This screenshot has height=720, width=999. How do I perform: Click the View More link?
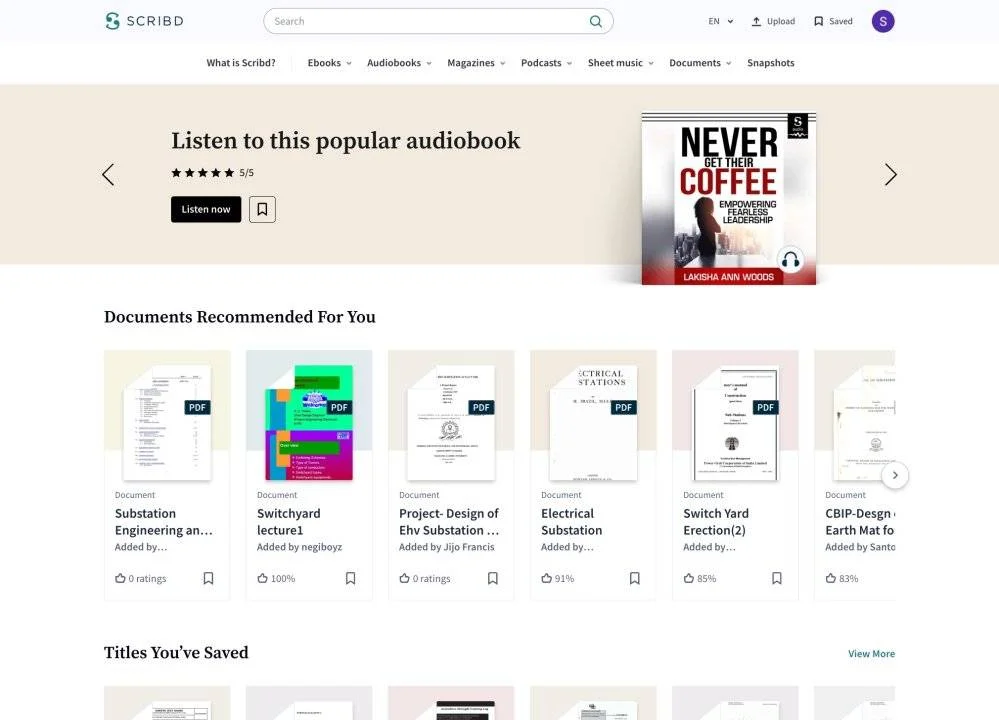click(x=871, y=654)
